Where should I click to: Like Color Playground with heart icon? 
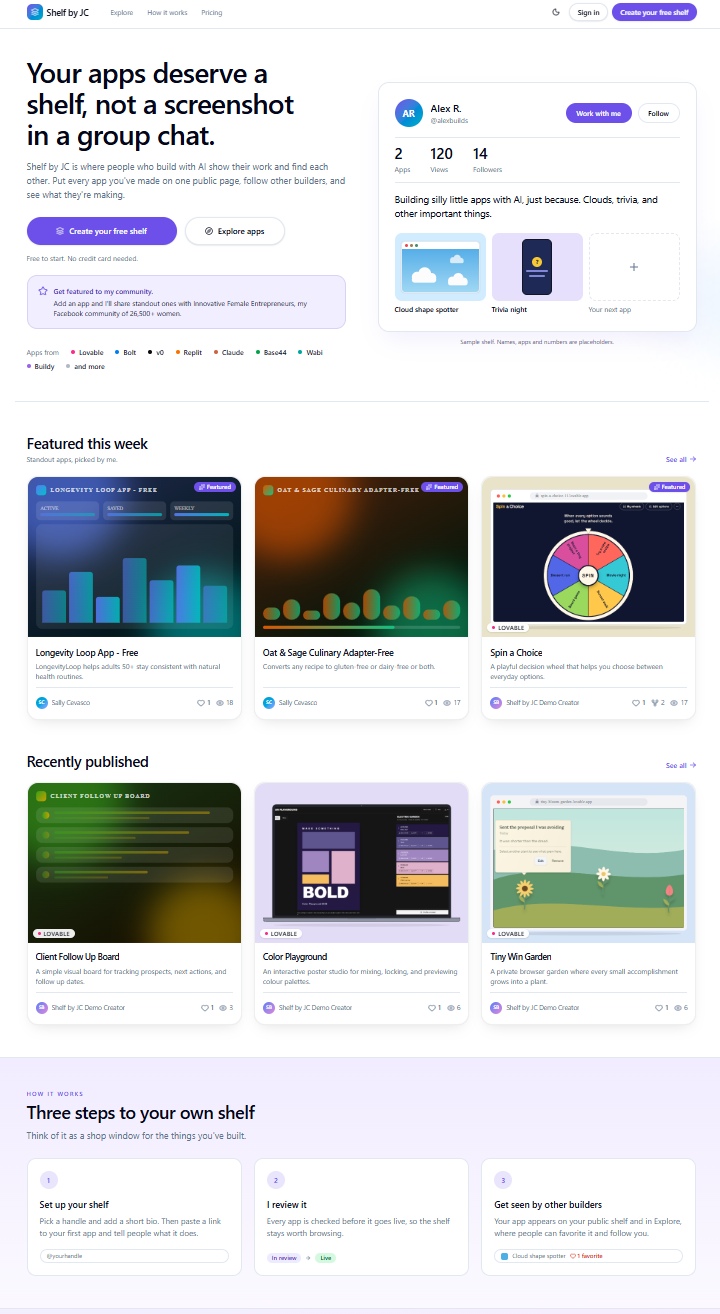pos(432,1008)
